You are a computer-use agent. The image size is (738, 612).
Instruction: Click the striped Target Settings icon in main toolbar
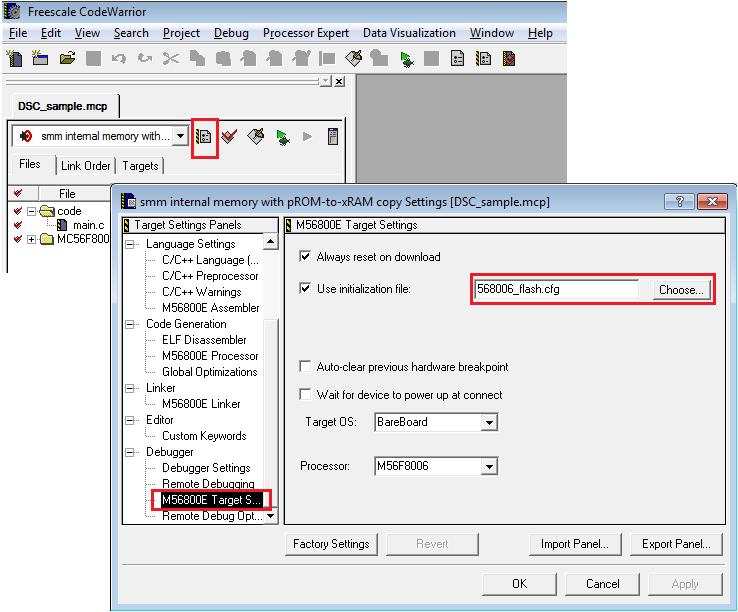click(x=483, y=59)
